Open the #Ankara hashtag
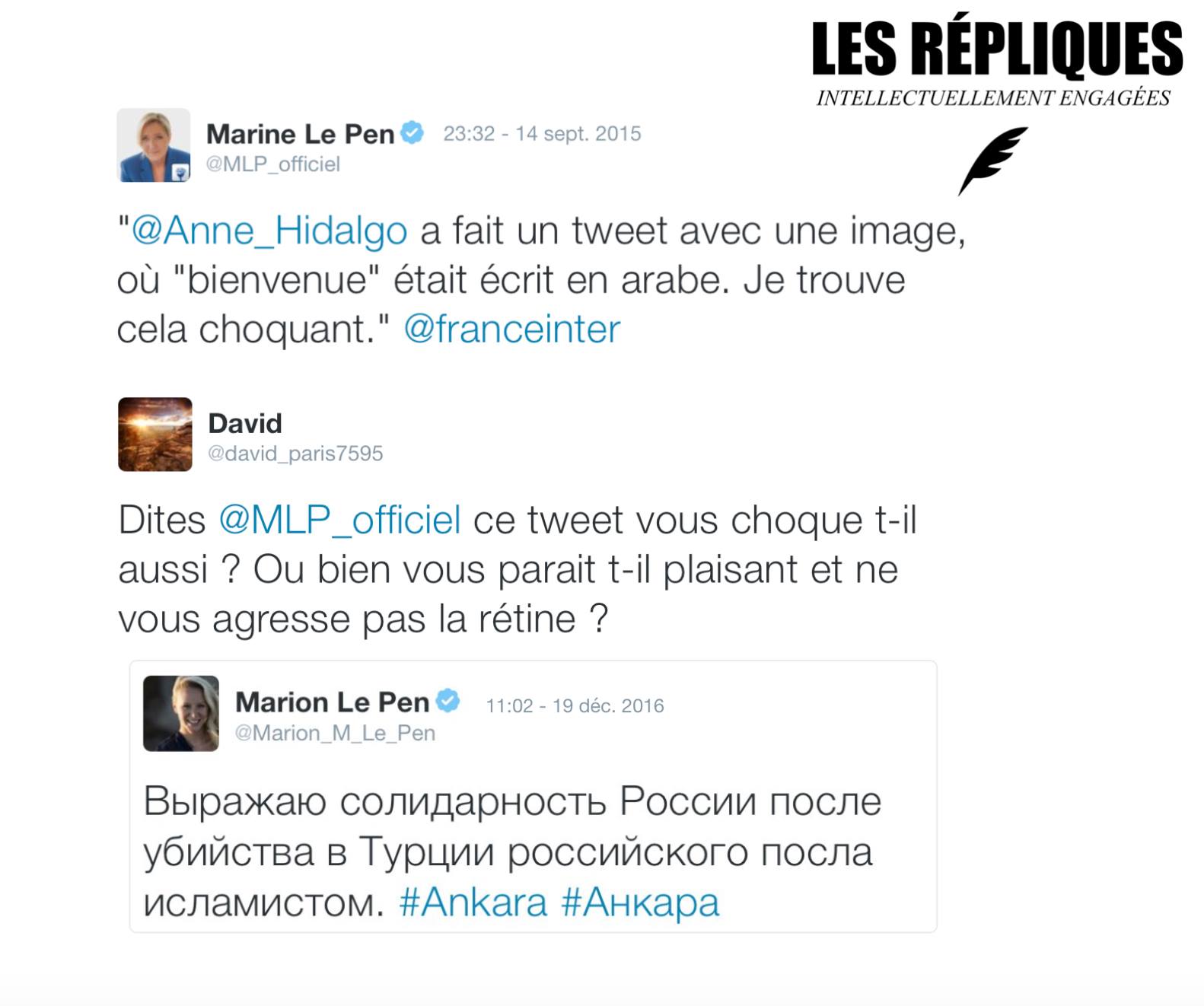 473,903
